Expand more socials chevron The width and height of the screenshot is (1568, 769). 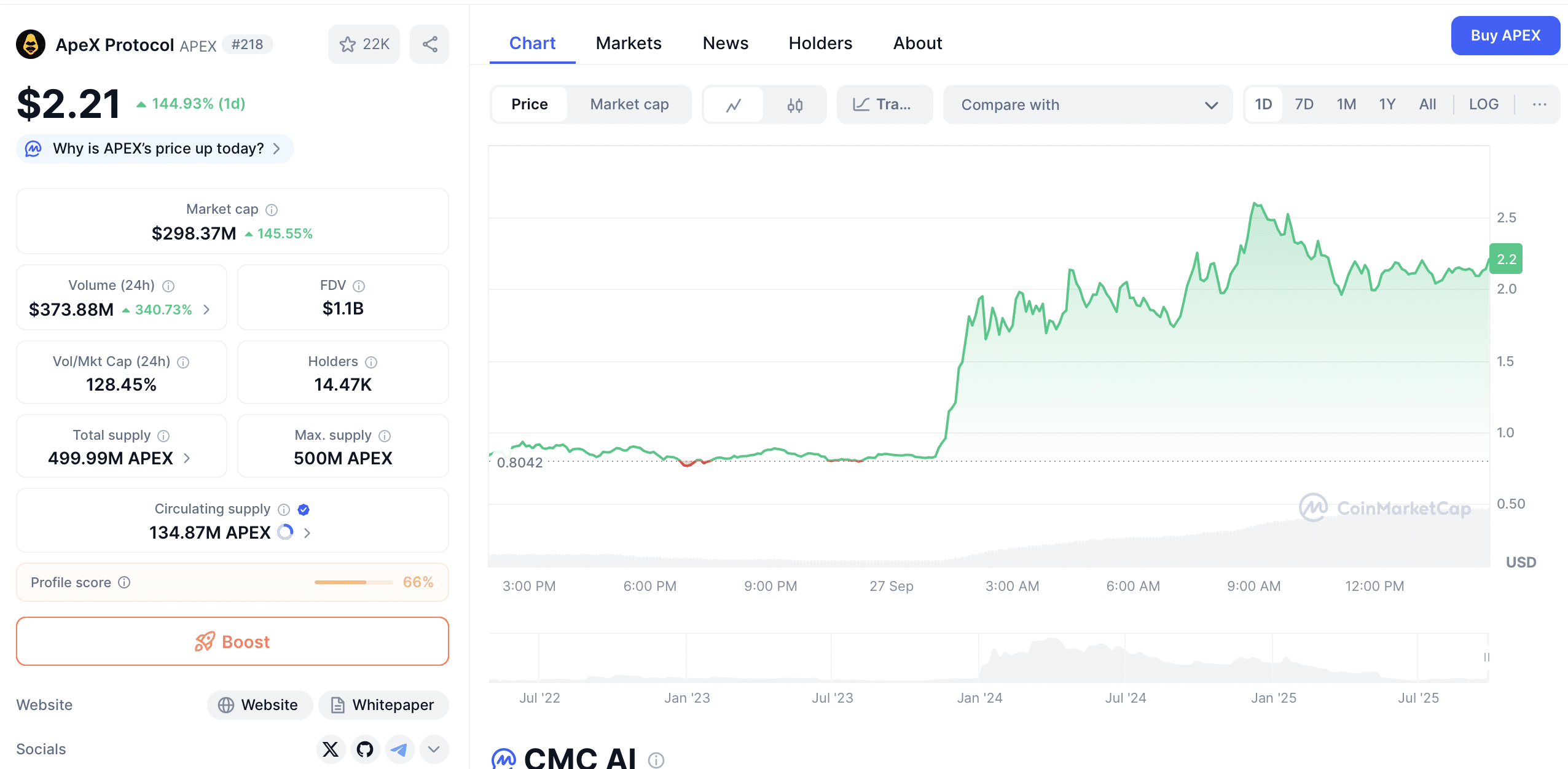434,749
